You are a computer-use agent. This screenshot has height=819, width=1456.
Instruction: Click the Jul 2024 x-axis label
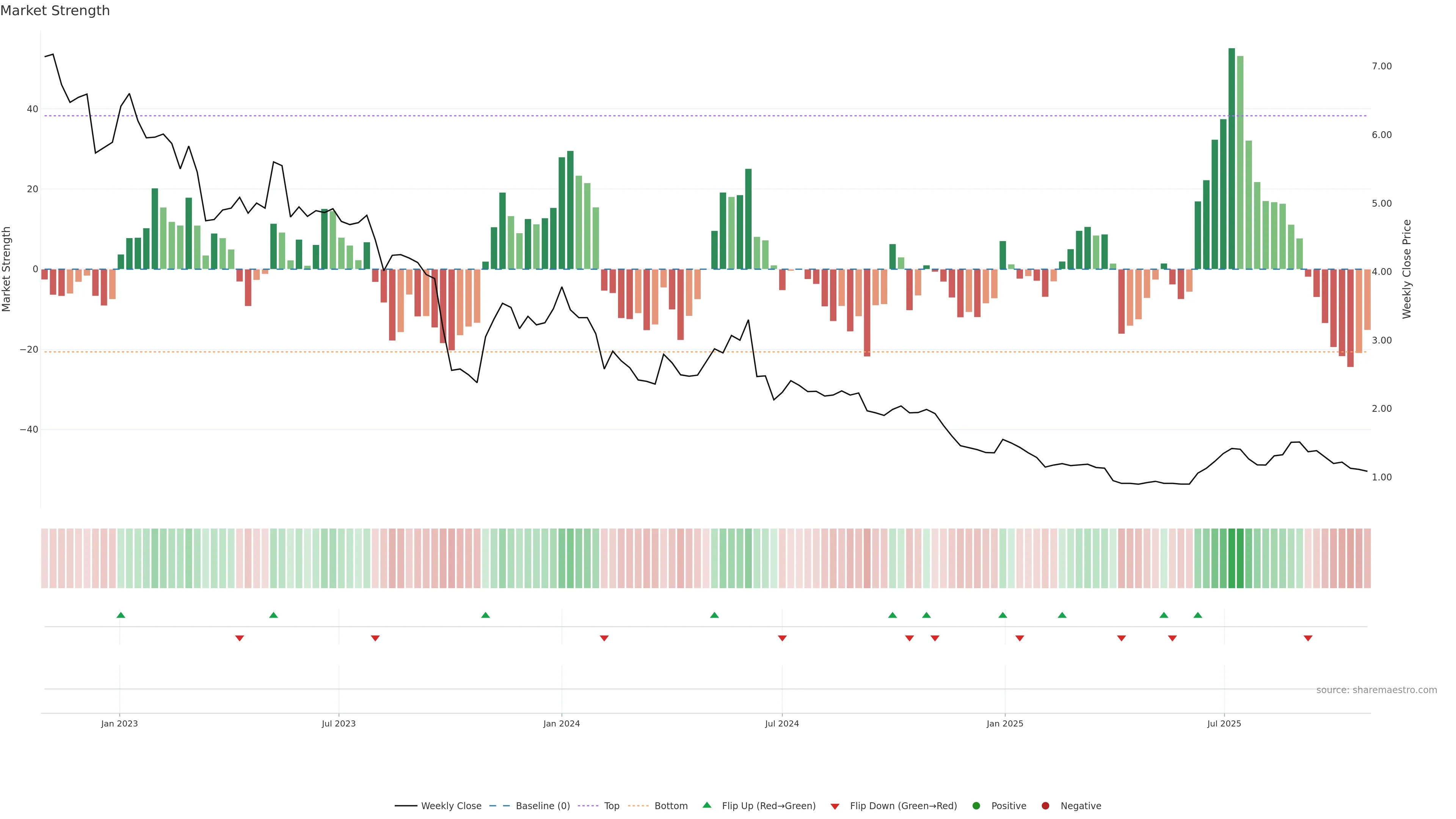782,723
